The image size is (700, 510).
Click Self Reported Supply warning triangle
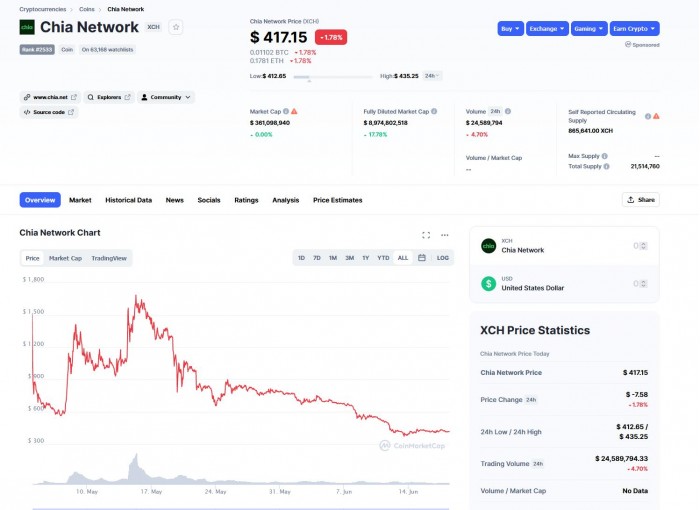tap(656, 117)
